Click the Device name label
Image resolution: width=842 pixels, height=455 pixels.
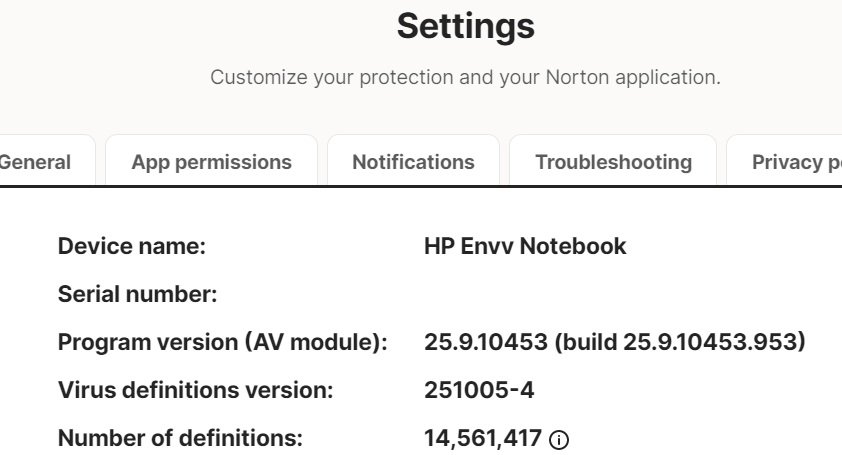(132, 247)
